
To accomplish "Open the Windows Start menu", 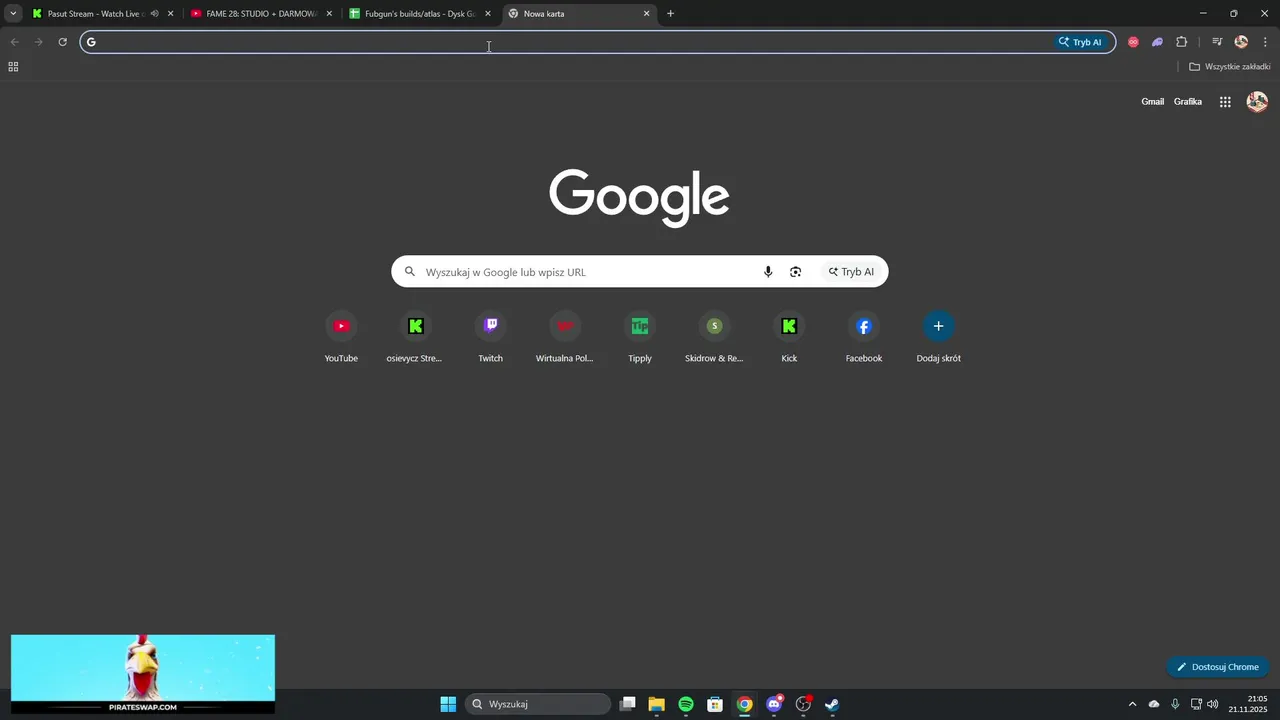I will pos(448,704).
